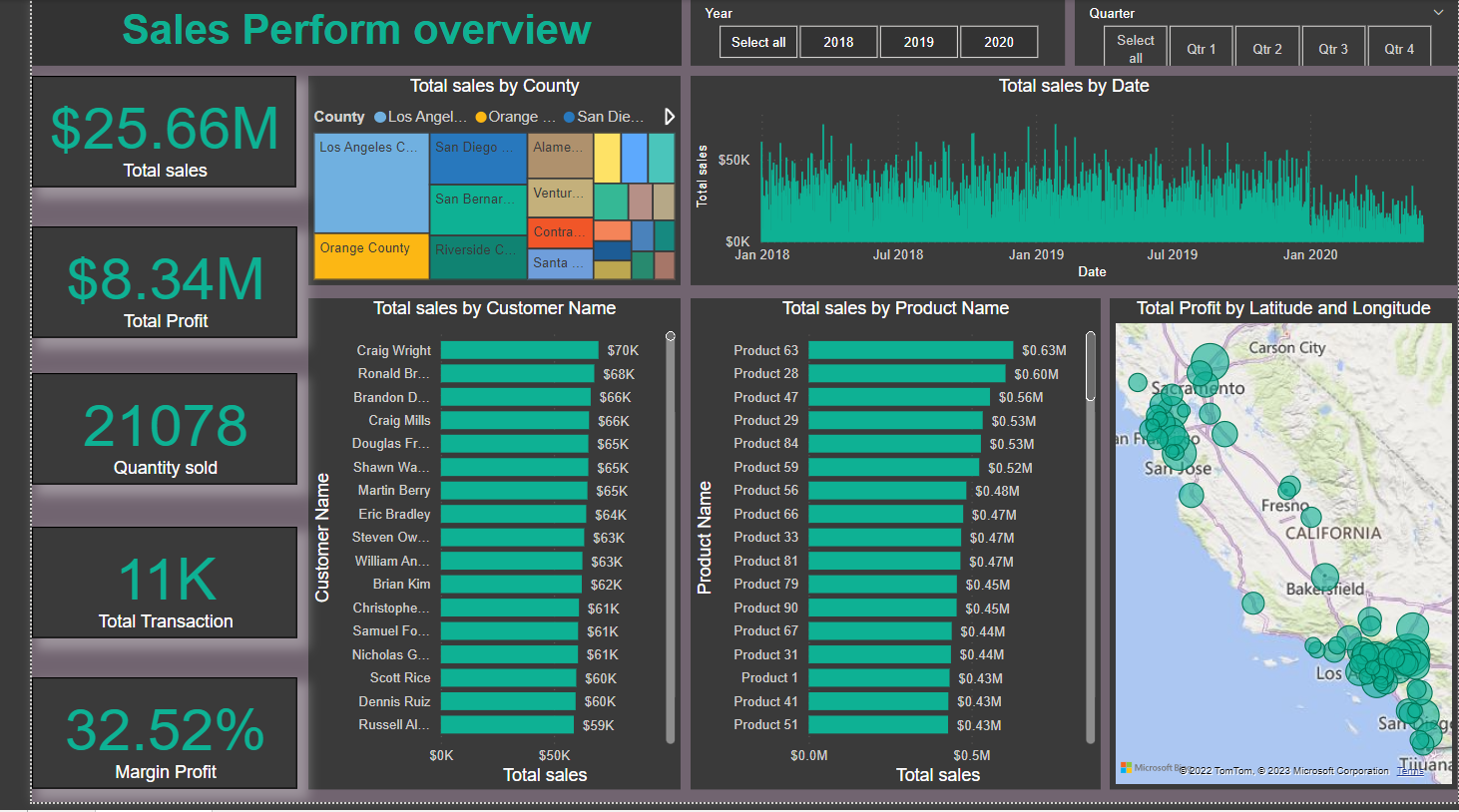Click Select all in the Quarter slicer
Image resolution: width=1459 pixels, height=812 pixels.
coord(1135,46)
